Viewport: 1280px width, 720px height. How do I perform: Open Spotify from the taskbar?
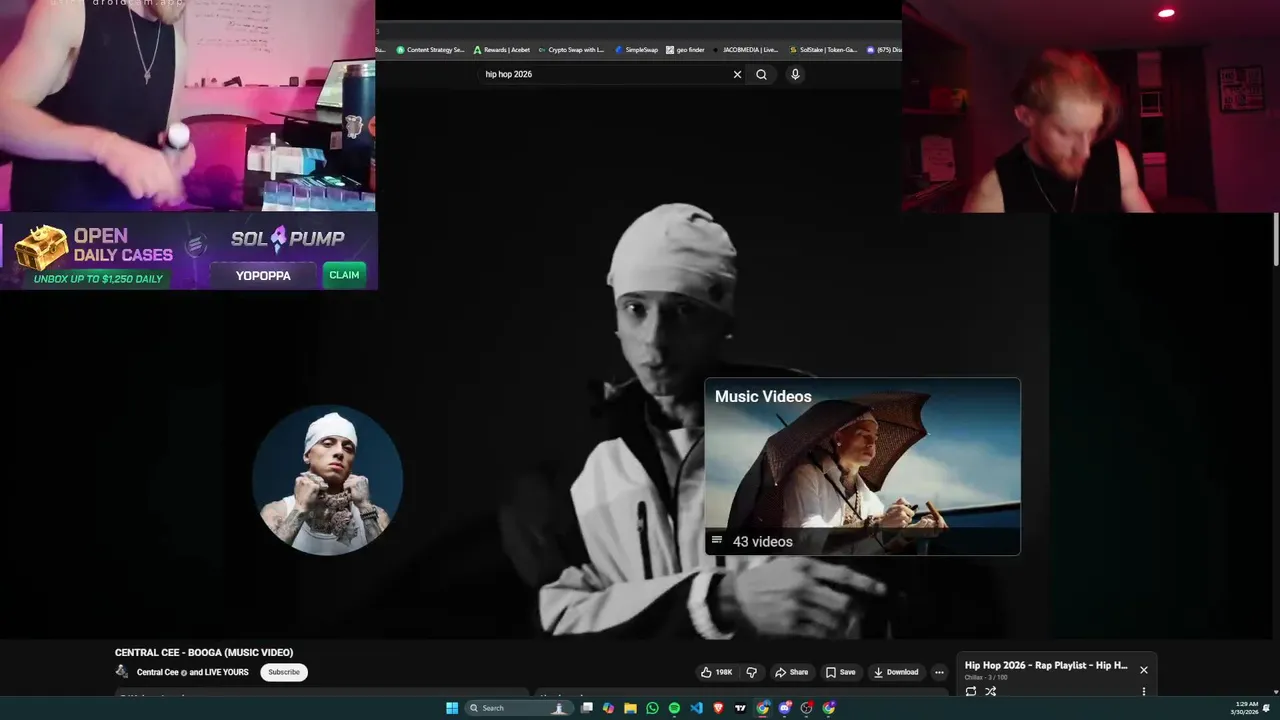tap(674, 708)
